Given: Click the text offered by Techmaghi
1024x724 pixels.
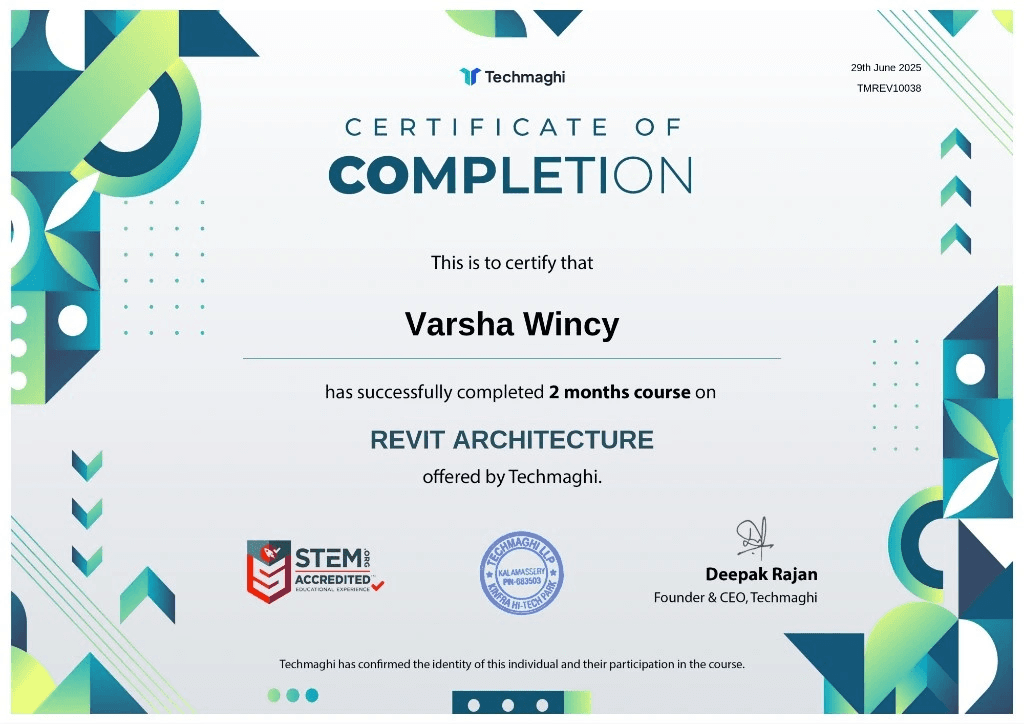Looking at the screenshot, I should (512, 477).
